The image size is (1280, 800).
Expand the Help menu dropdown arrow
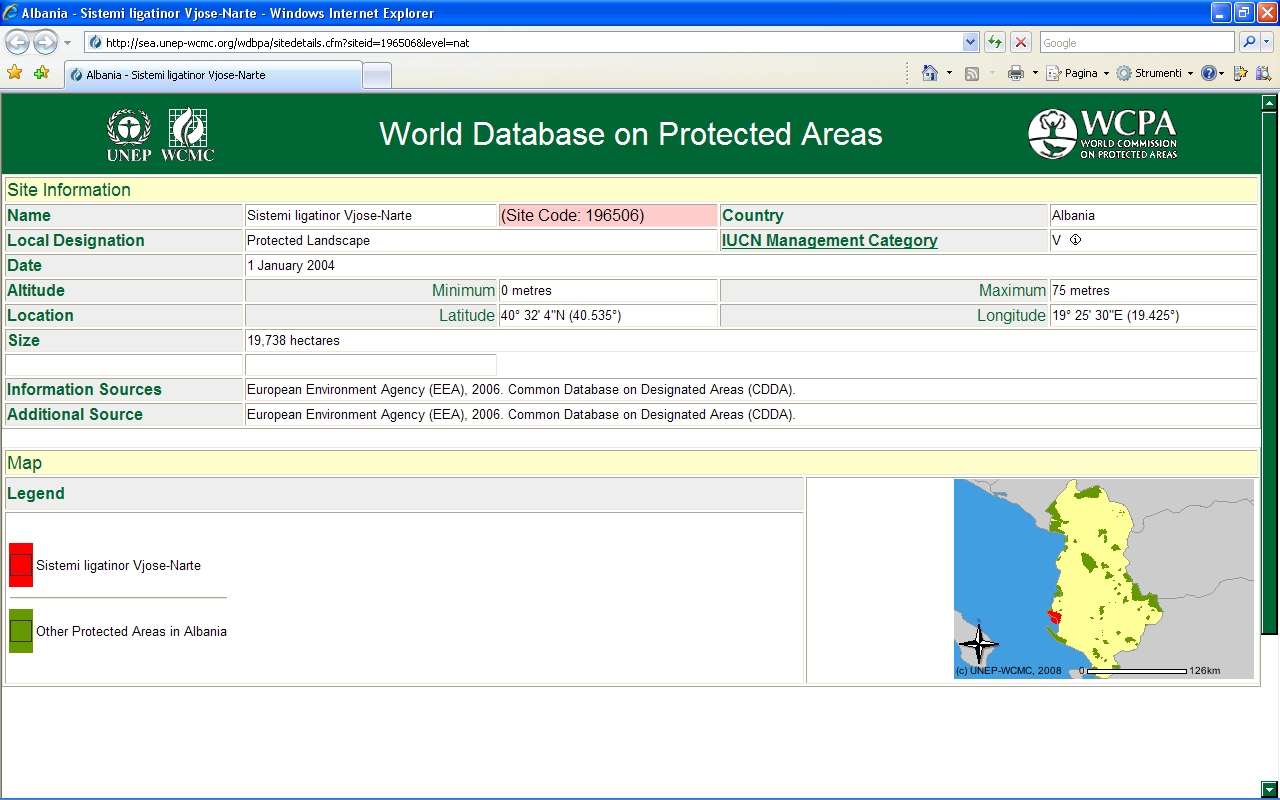click(x=1222, y=73)
